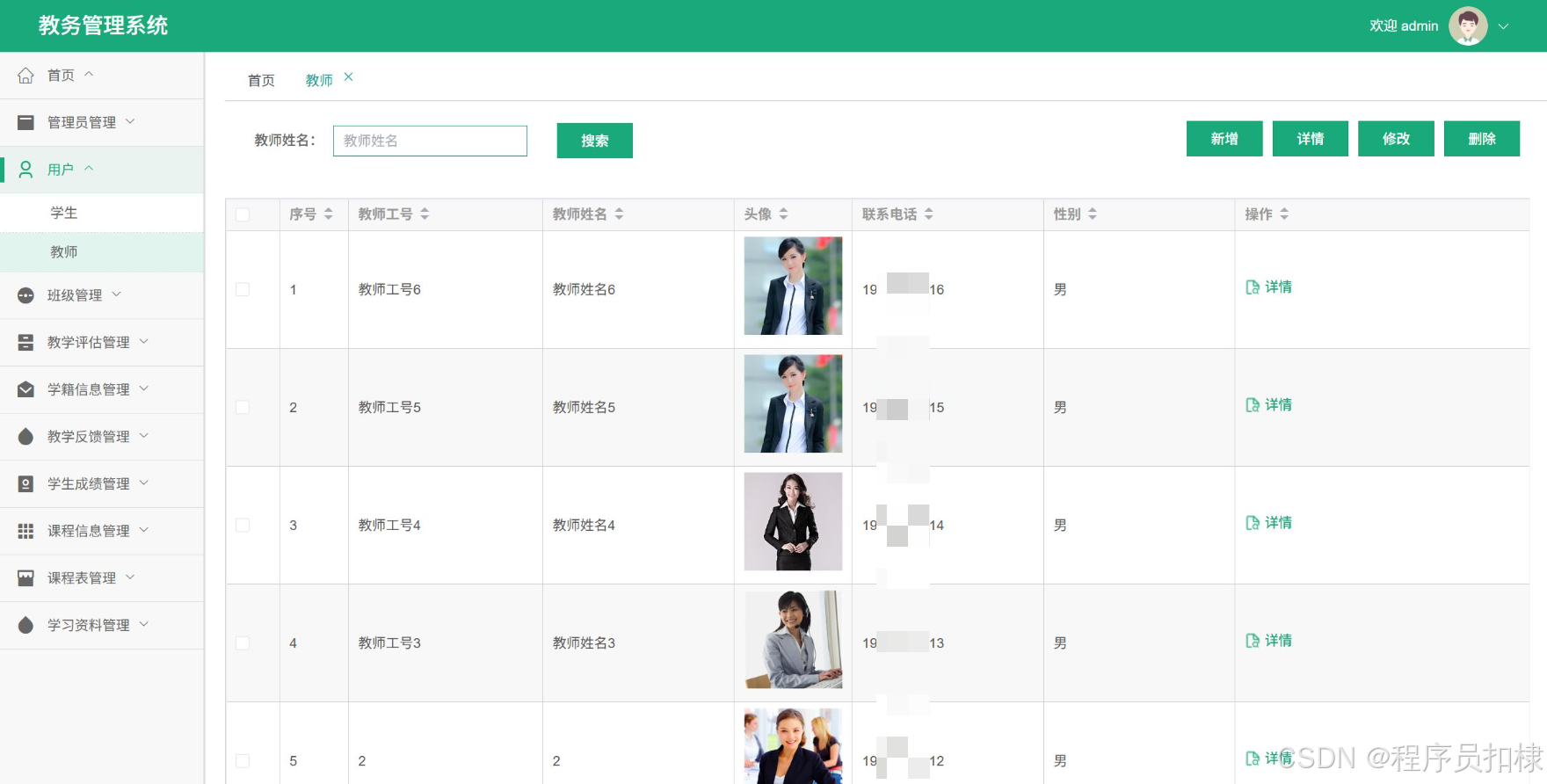Image resolution: width=1547 pixels, height=784 pixels.
Task: Expand the 学习资料管理 chevron
Action: click(144, 624)
